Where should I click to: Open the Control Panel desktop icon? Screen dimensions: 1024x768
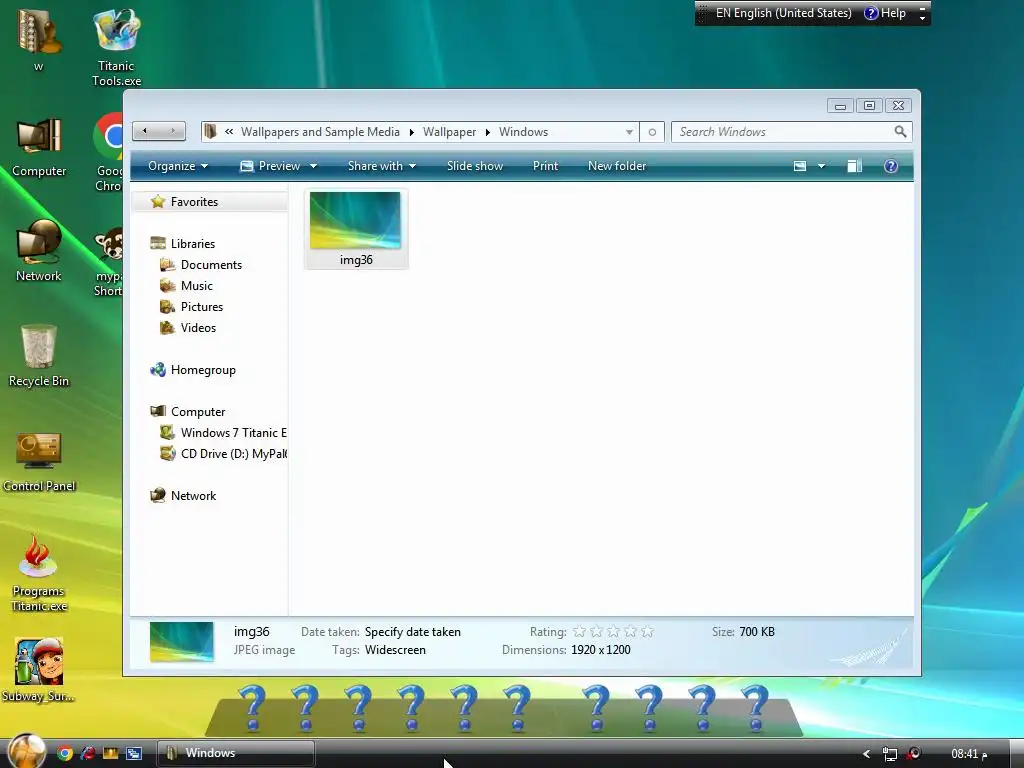point(39,461)
